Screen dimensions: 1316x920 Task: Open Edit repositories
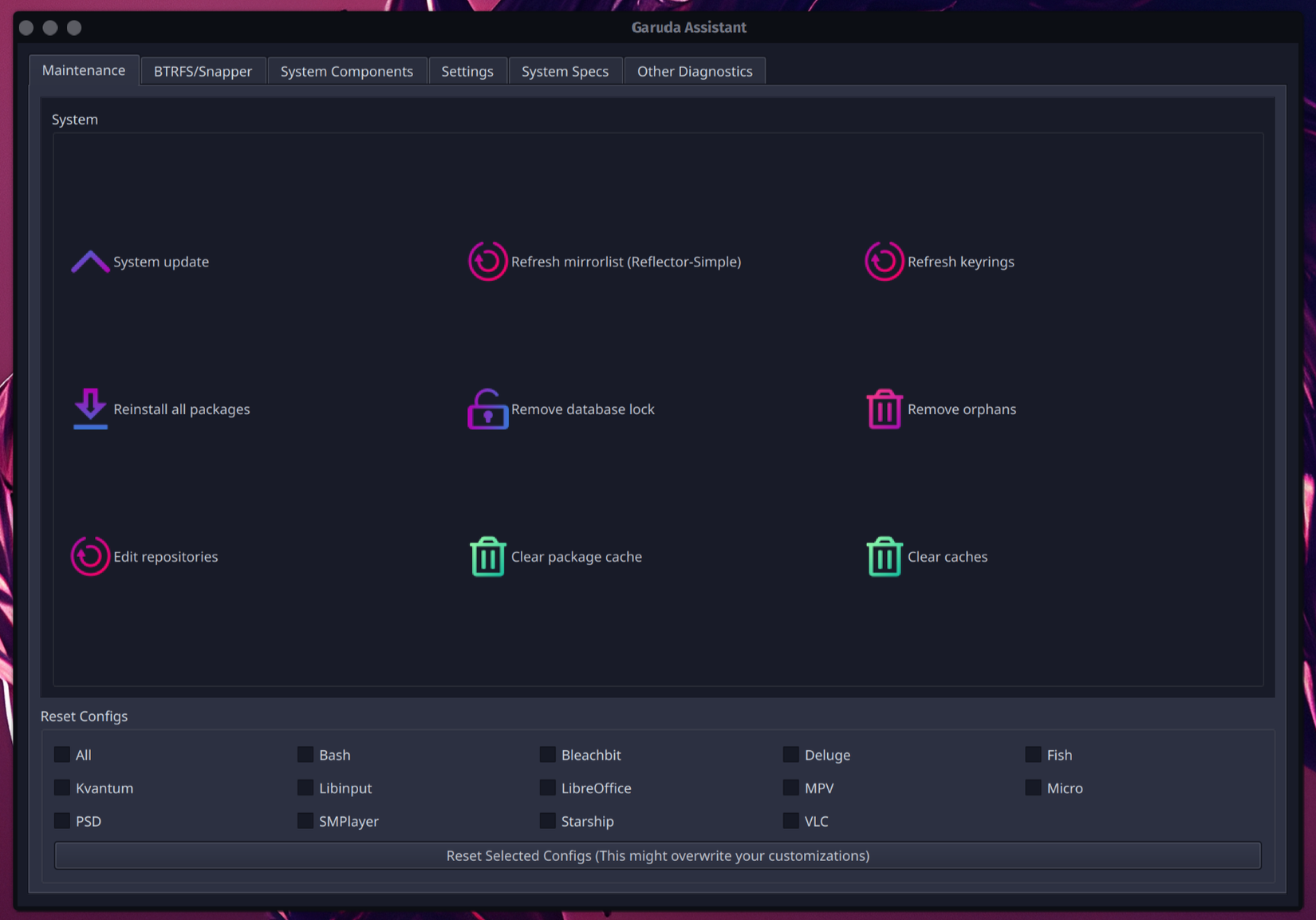[x=146, y=556]
